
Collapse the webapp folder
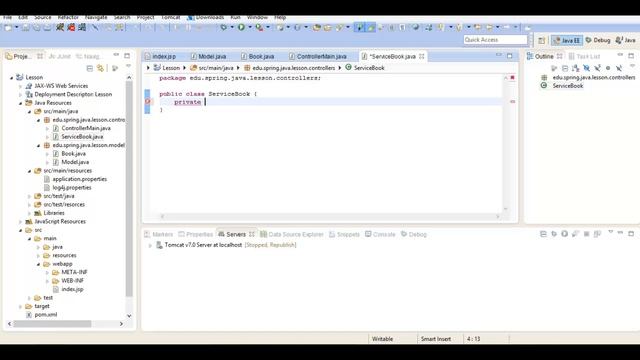(38, 264)
